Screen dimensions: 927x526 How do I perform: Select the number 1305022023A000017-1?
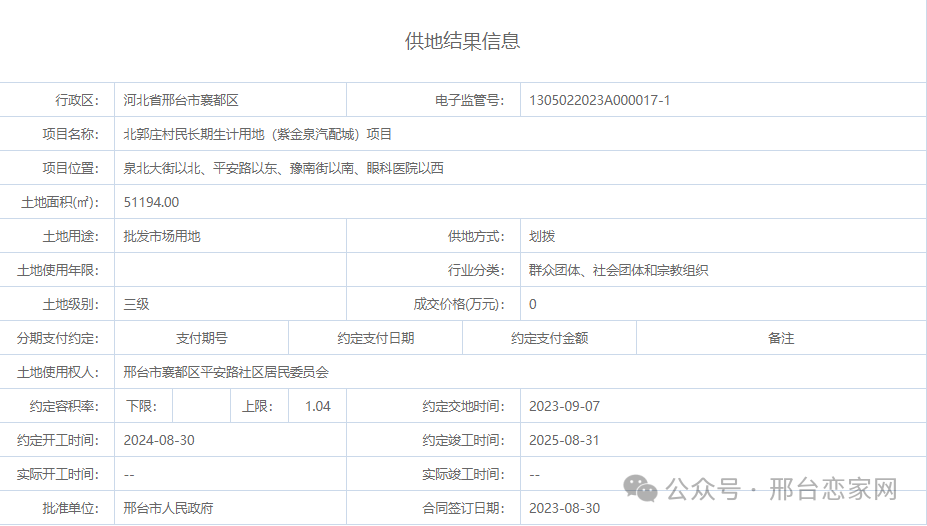[599, 100]
